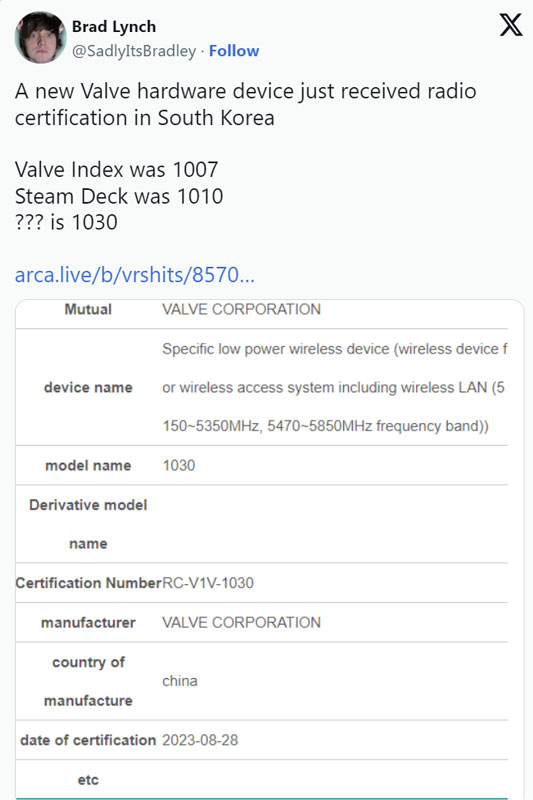Image resolution: width=533 pixels, height=800 pixels.
Task: Click the ??? is 1030 line
Action: (66, 222)
